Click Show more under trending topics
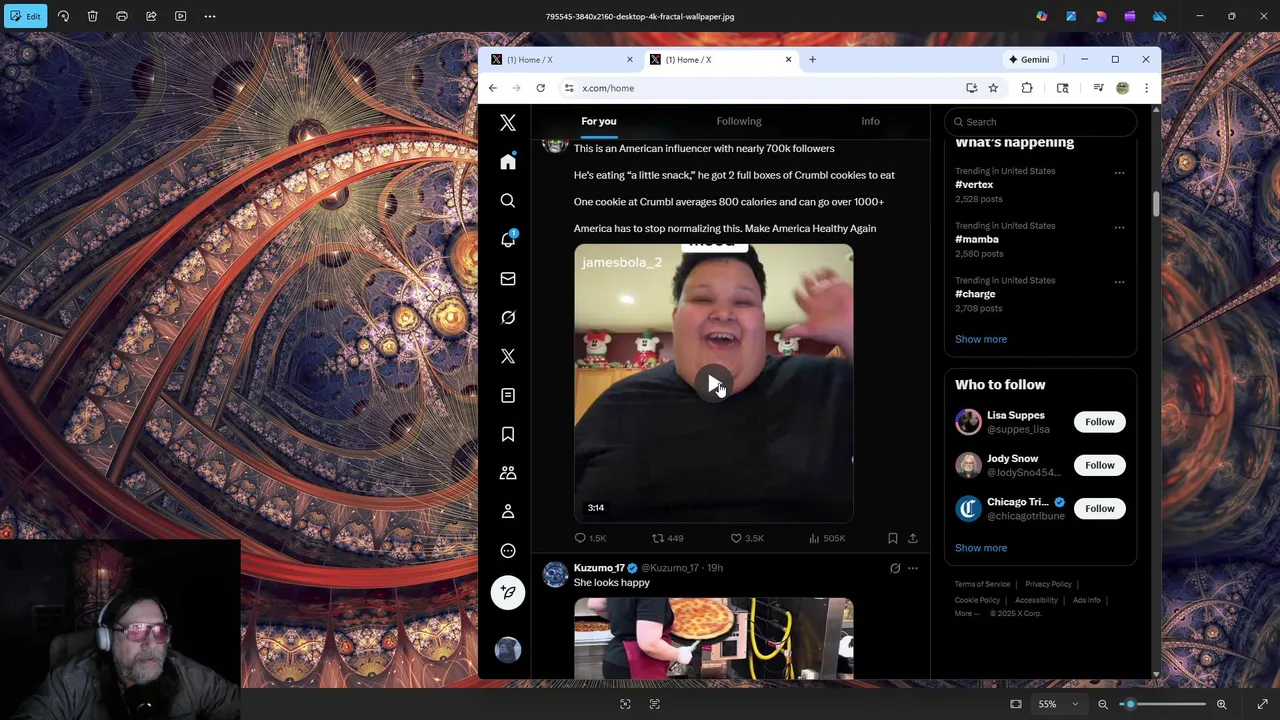Image resolution: width=1280 pixels, height=720 pixels. click(981, 339)
